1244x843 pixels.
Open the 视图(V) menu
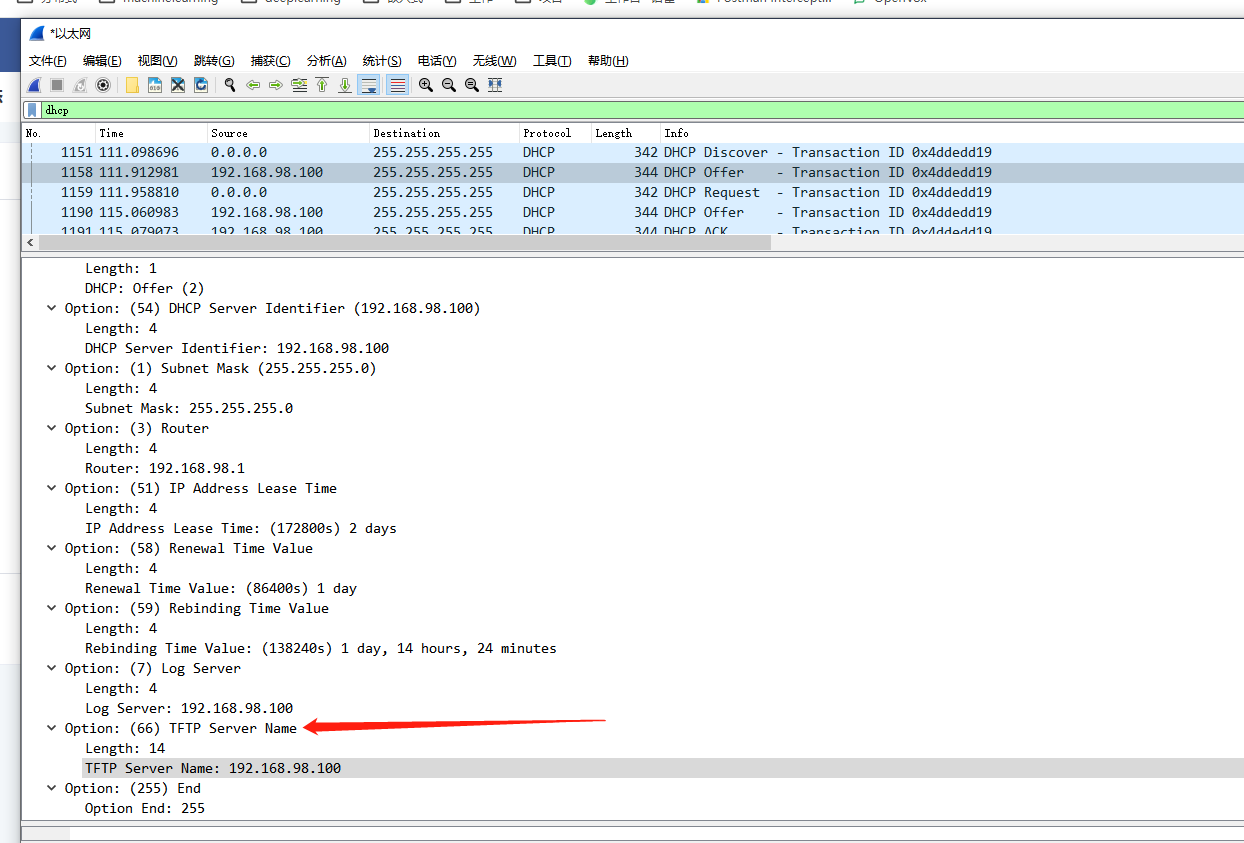pyautogui.click(x=157, y=61)
